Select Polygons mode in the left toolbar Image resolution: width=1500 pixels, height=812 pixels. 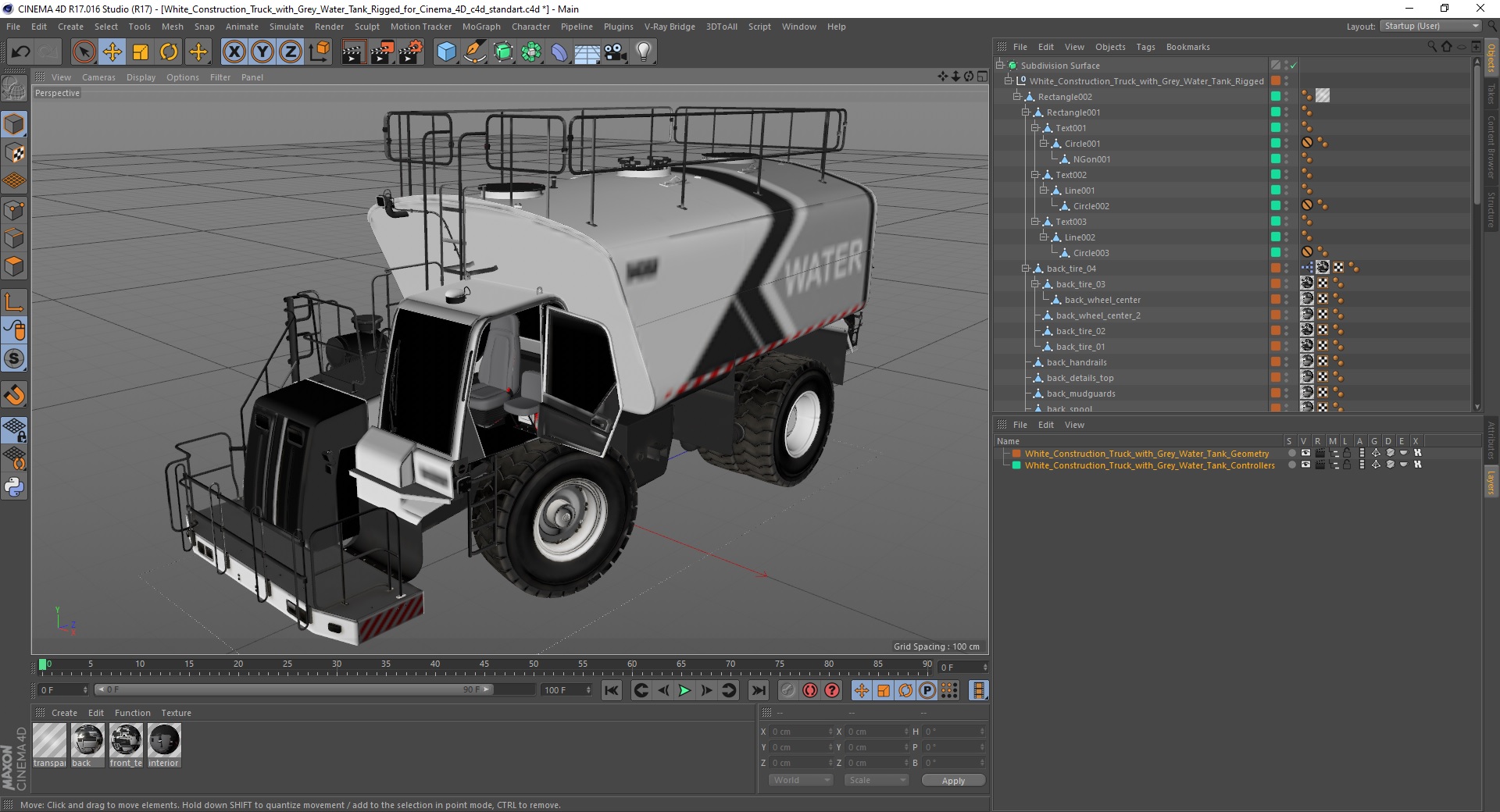click(14, 266)
